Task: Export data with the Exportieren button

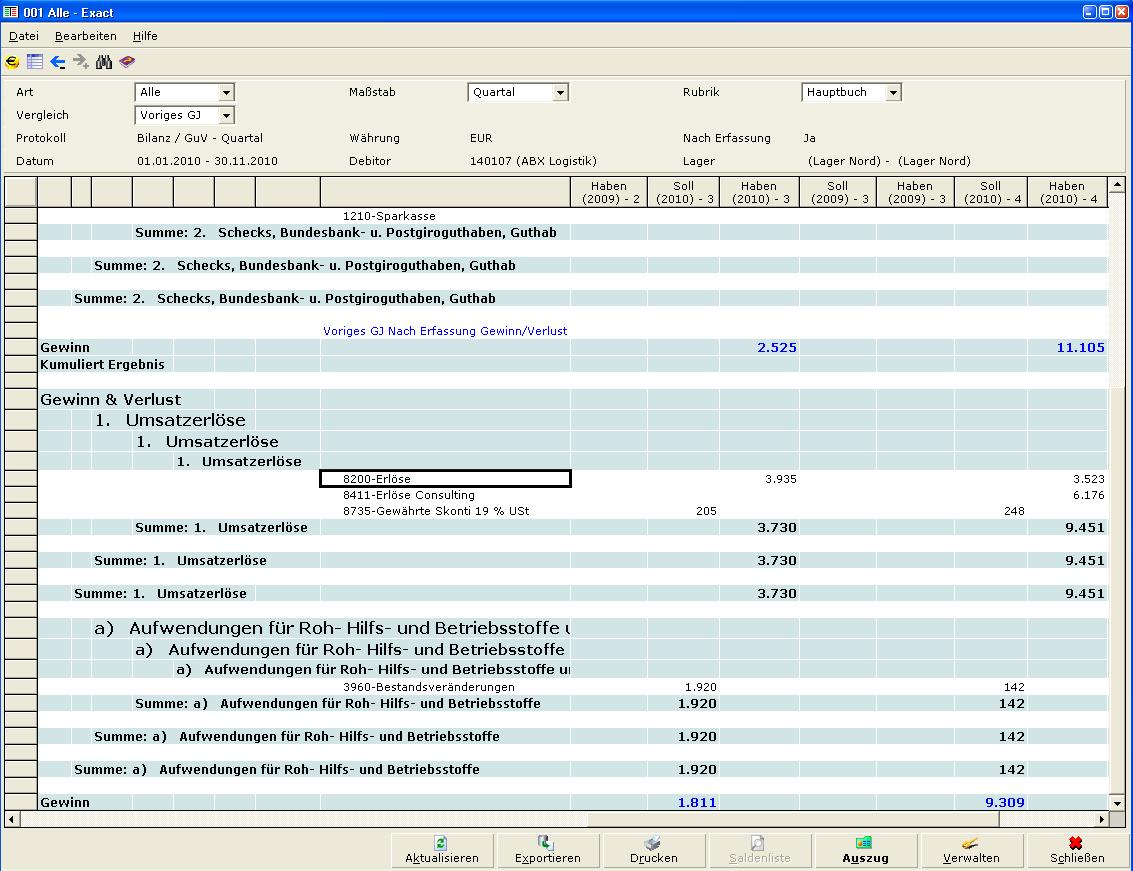Action: click(547, 850)
